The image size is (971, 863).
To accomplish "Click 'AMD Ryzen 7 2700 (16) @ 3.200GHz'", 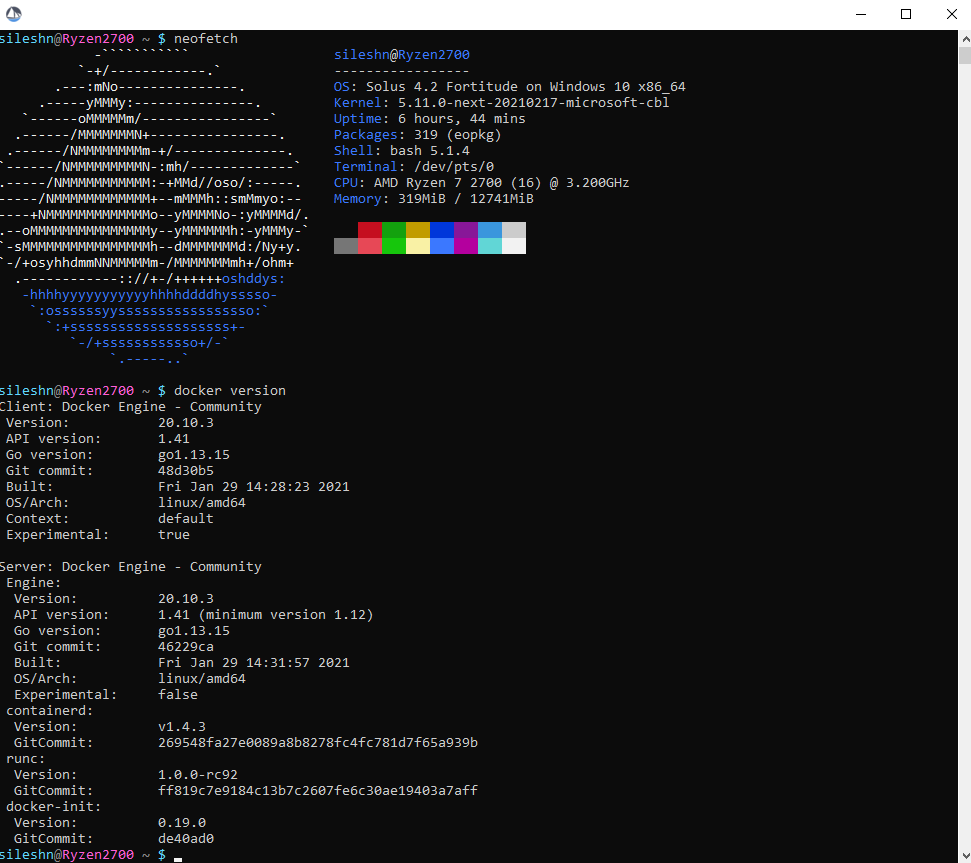I will coord(502,183).
